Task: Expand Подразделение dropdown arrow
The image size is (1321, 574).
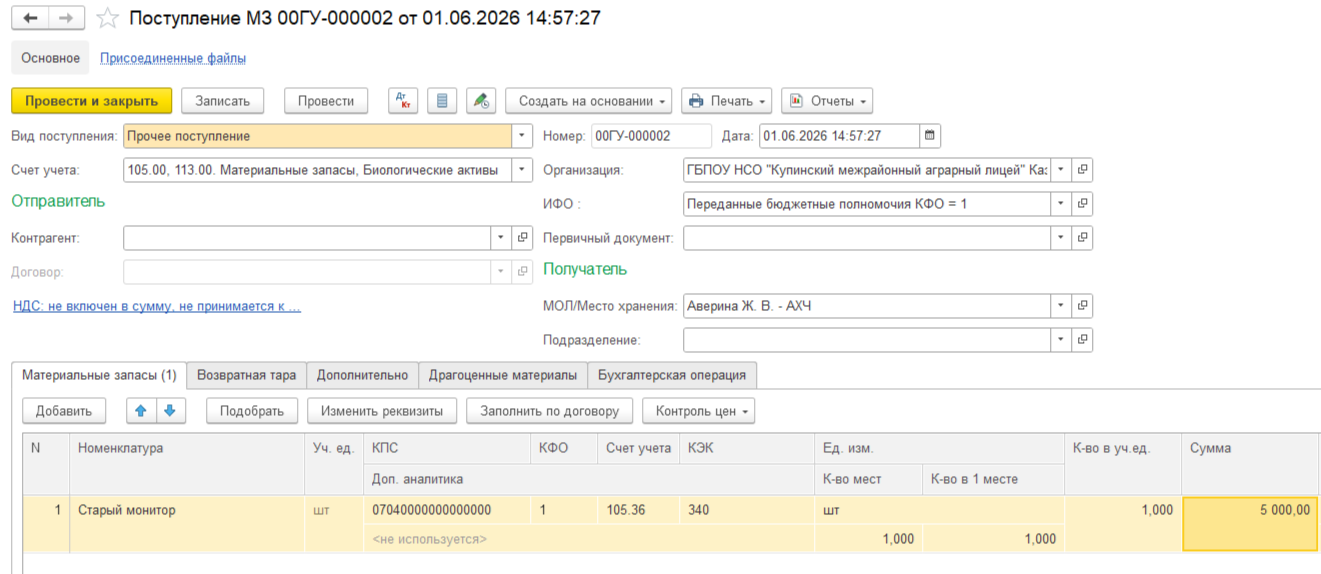Action: (1061, 340)
